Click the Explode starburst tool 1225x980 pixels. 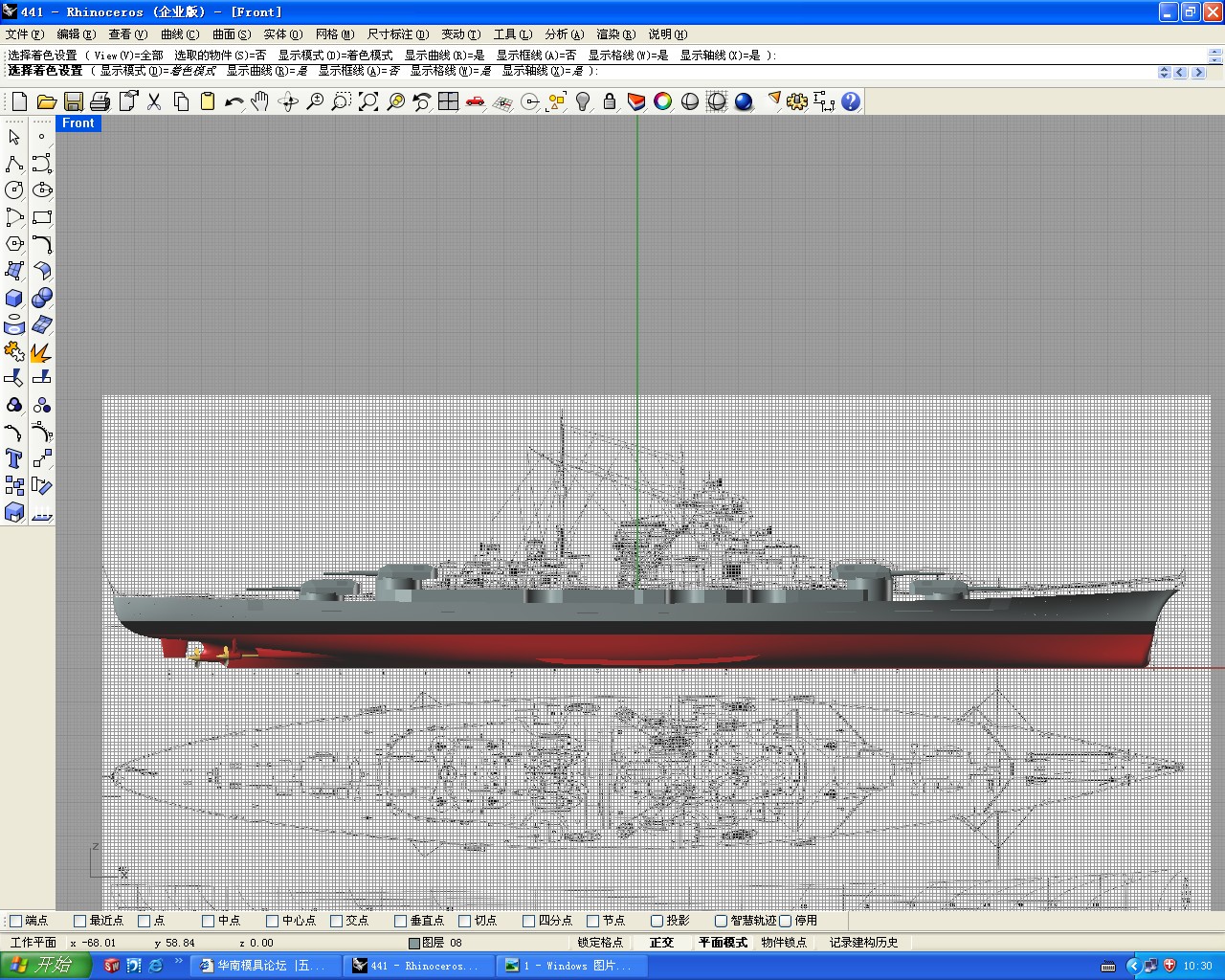42,351
